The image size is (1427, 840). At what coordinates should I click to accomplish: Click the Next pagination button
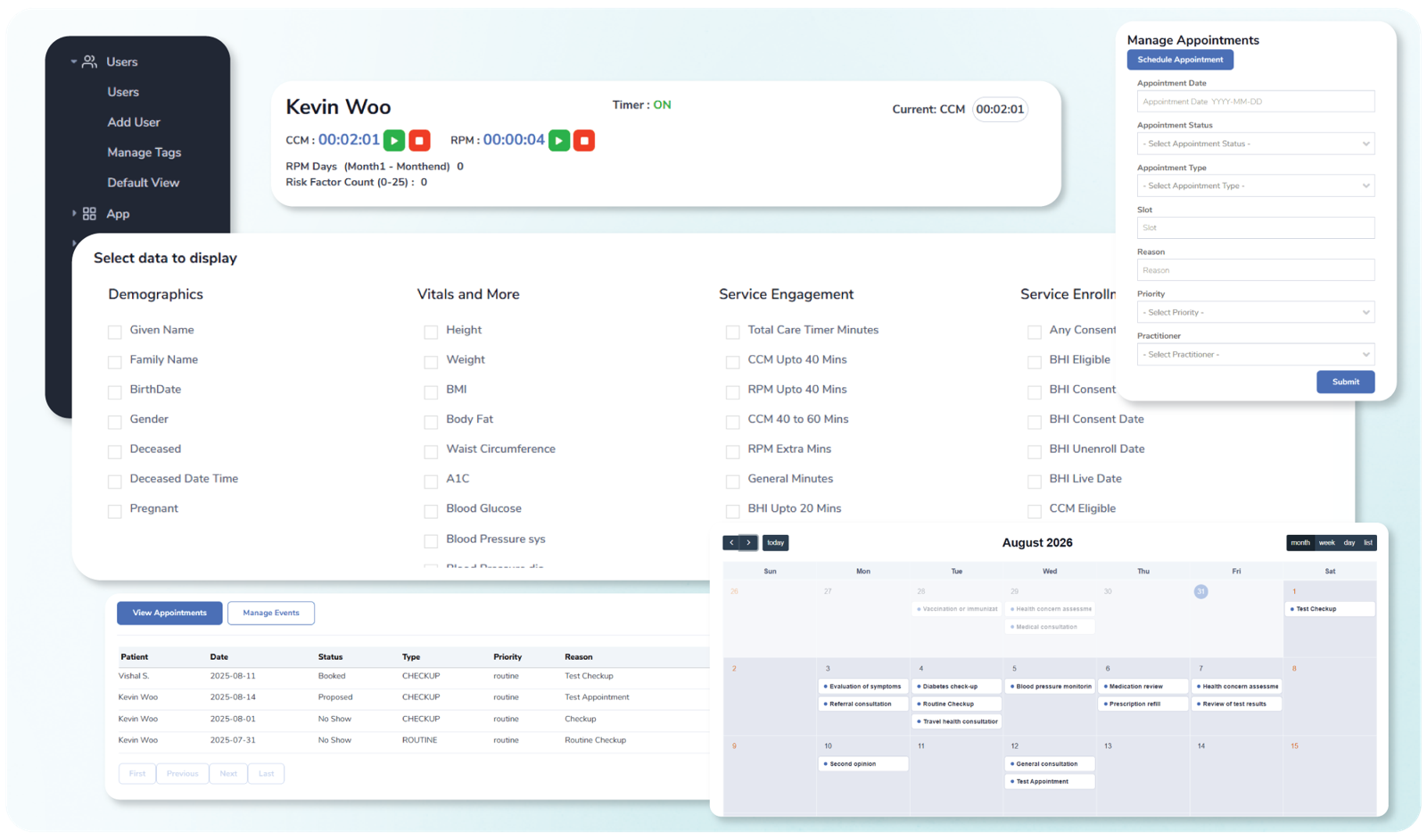pyautogui.click(x=228, y=773)
